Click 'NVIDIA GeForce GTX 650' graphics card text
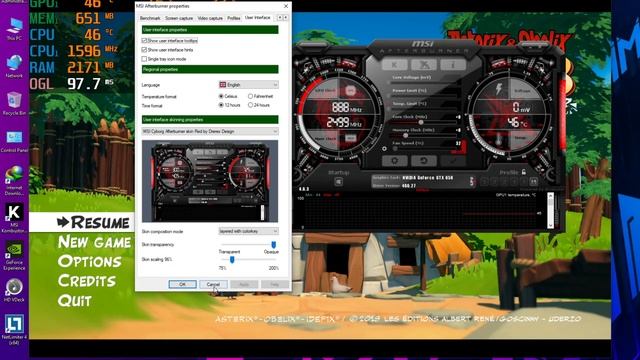Screen dimensions: 640x360 click(x=428, y=178)
